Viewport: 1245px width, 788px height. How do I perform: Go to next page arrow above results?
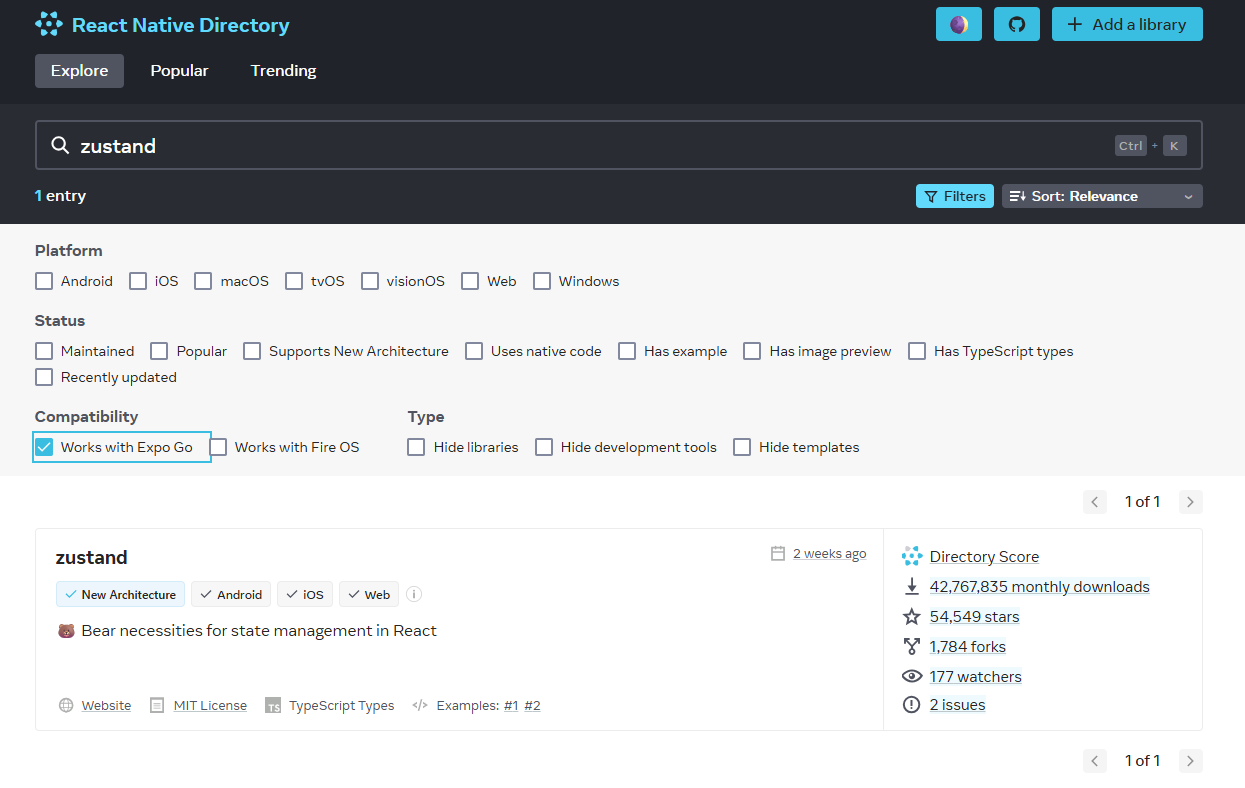pos(1190,502)
